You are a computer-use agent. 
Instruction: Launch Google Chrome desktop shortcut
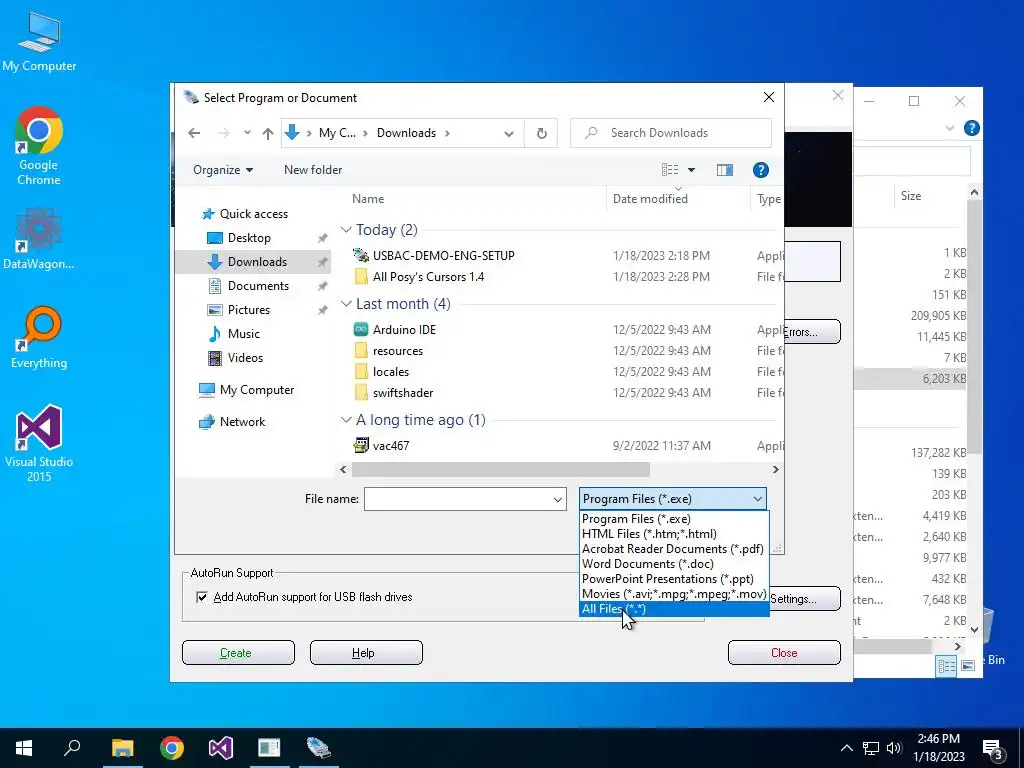[x=39, y=146]
